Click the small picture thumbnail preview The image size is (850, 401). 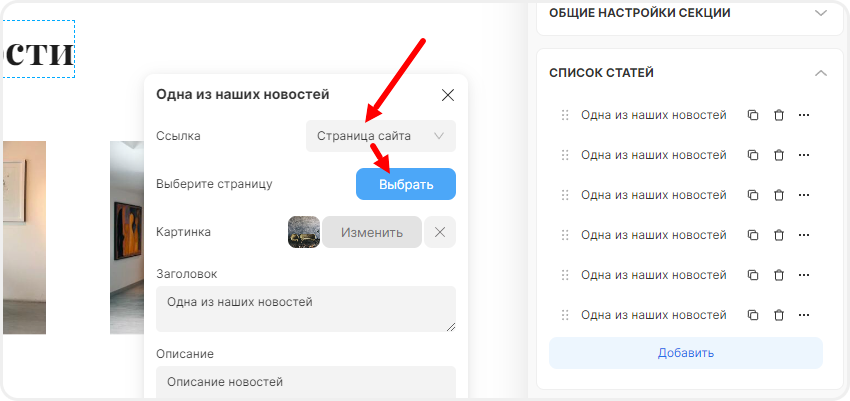coord(304,232)
